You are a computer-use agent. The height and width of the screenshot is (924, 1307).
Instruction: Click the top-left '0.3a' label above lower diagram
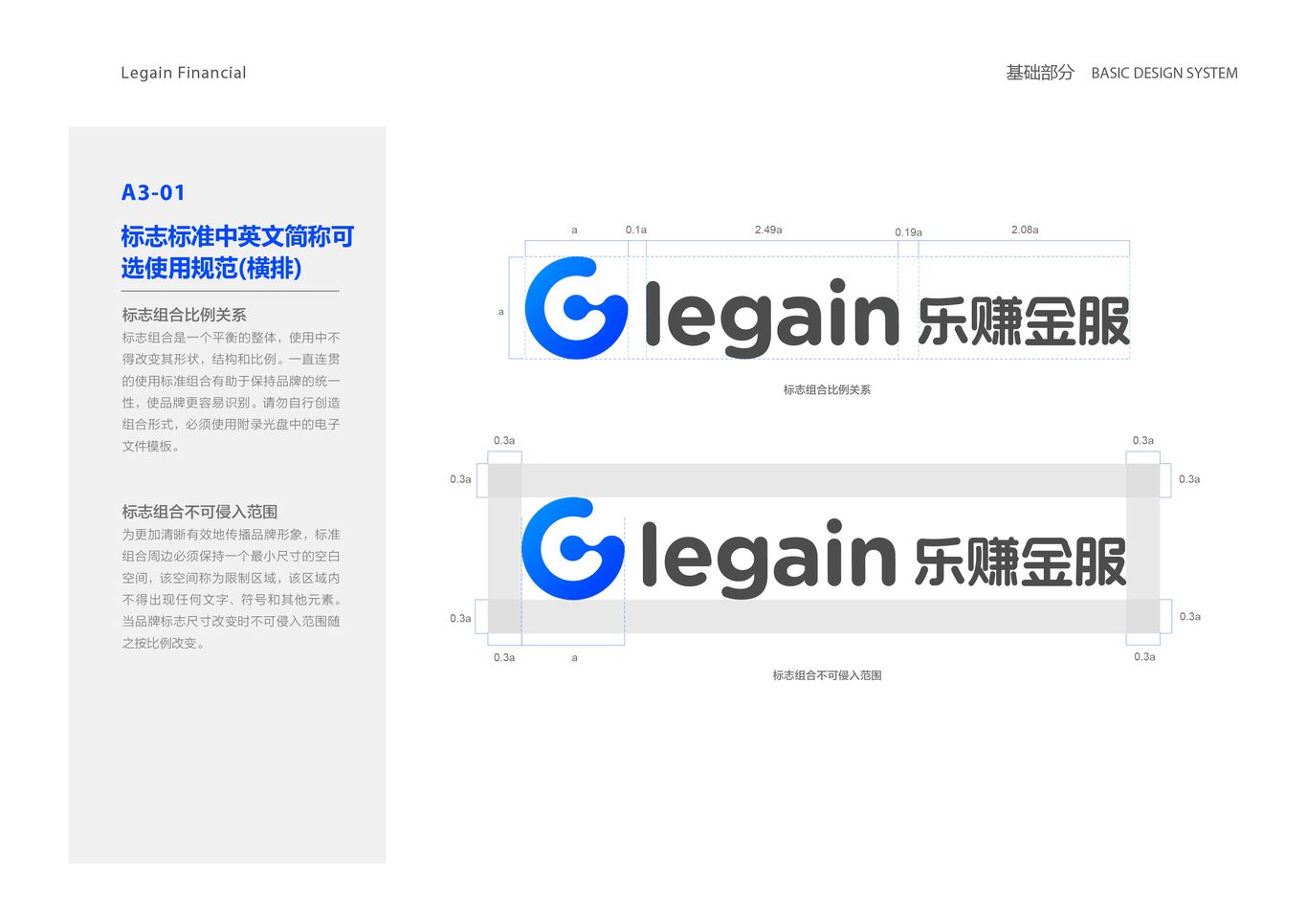(x=504, y=441)
